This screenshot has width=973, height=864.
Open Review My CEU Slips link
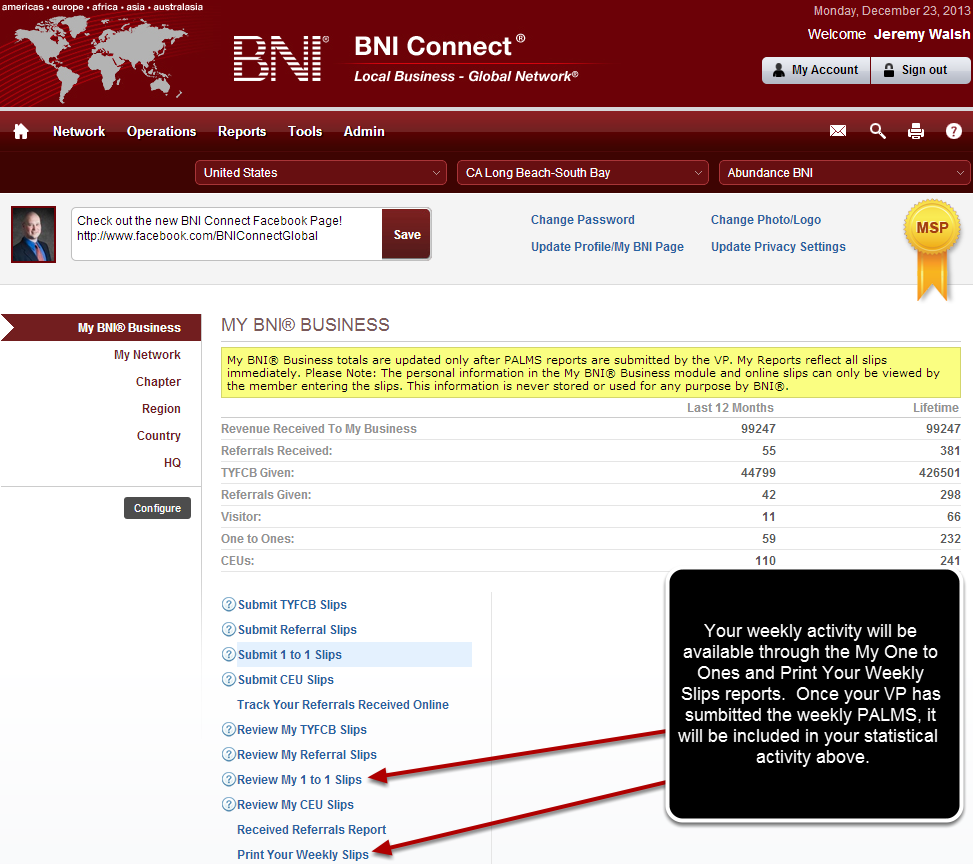click(x=295, y=805)
